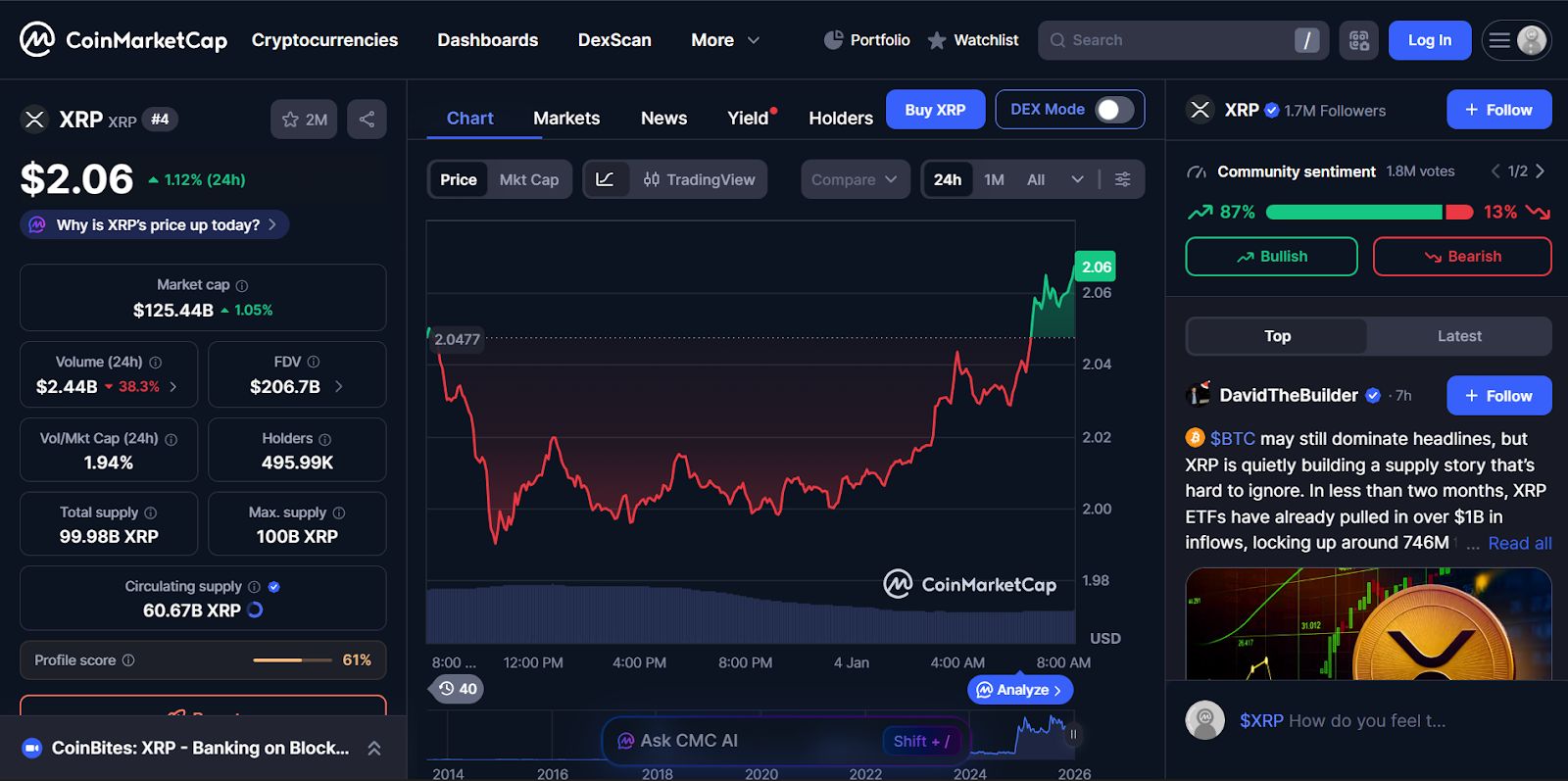Click the Total supply info icon
Viewport: 1568px width, 781px height.
click(151, 513)
